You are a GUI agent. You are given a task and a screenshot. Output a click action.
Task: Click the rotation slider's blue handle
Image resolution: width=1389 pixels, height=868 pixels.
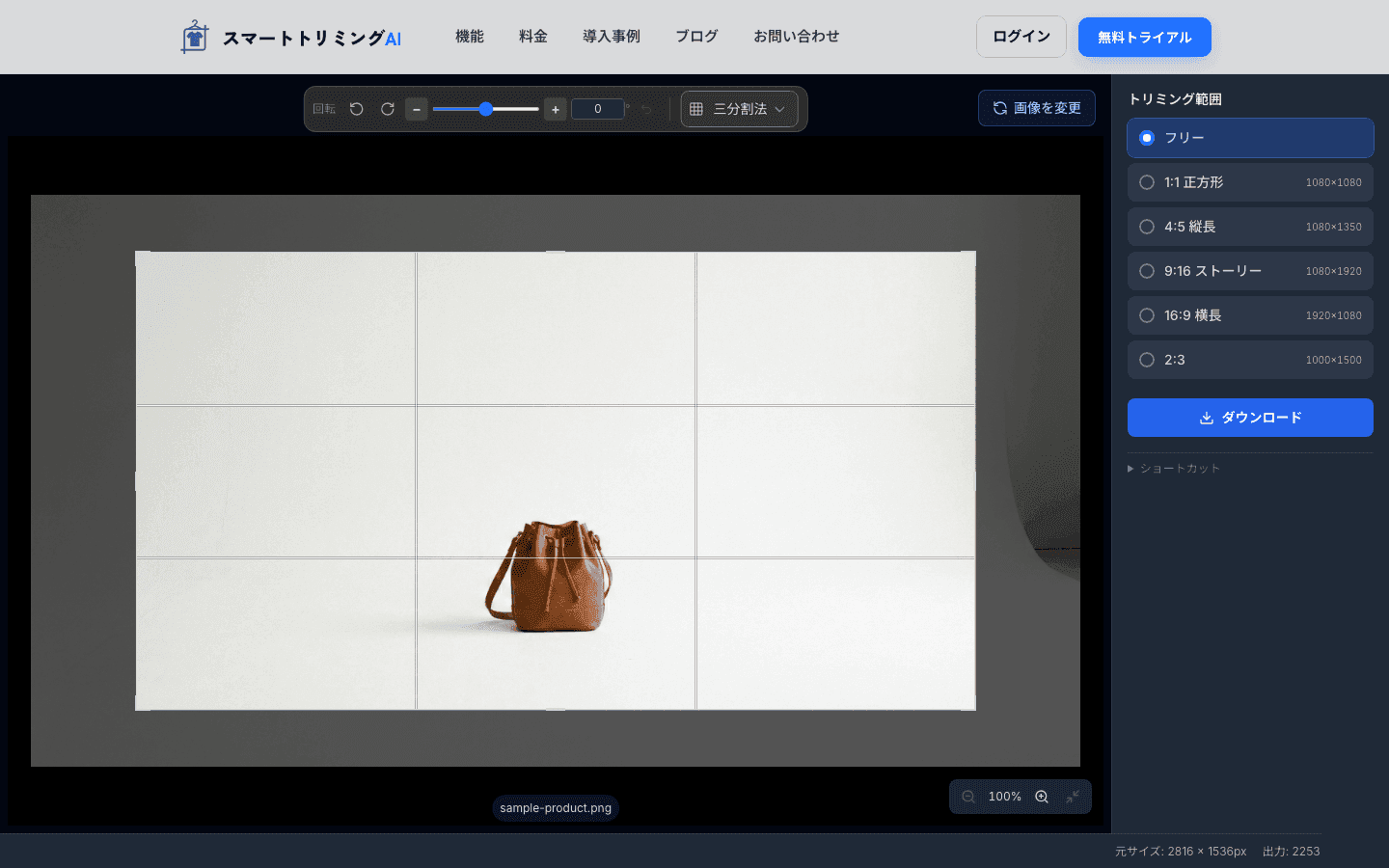coord(486,109)
